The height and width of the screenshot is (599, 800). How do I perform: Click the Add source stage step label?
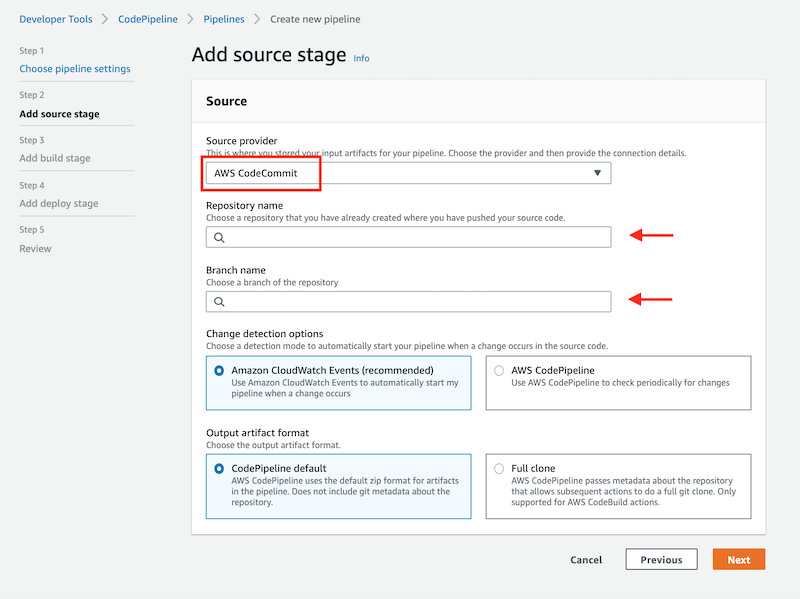59,114
